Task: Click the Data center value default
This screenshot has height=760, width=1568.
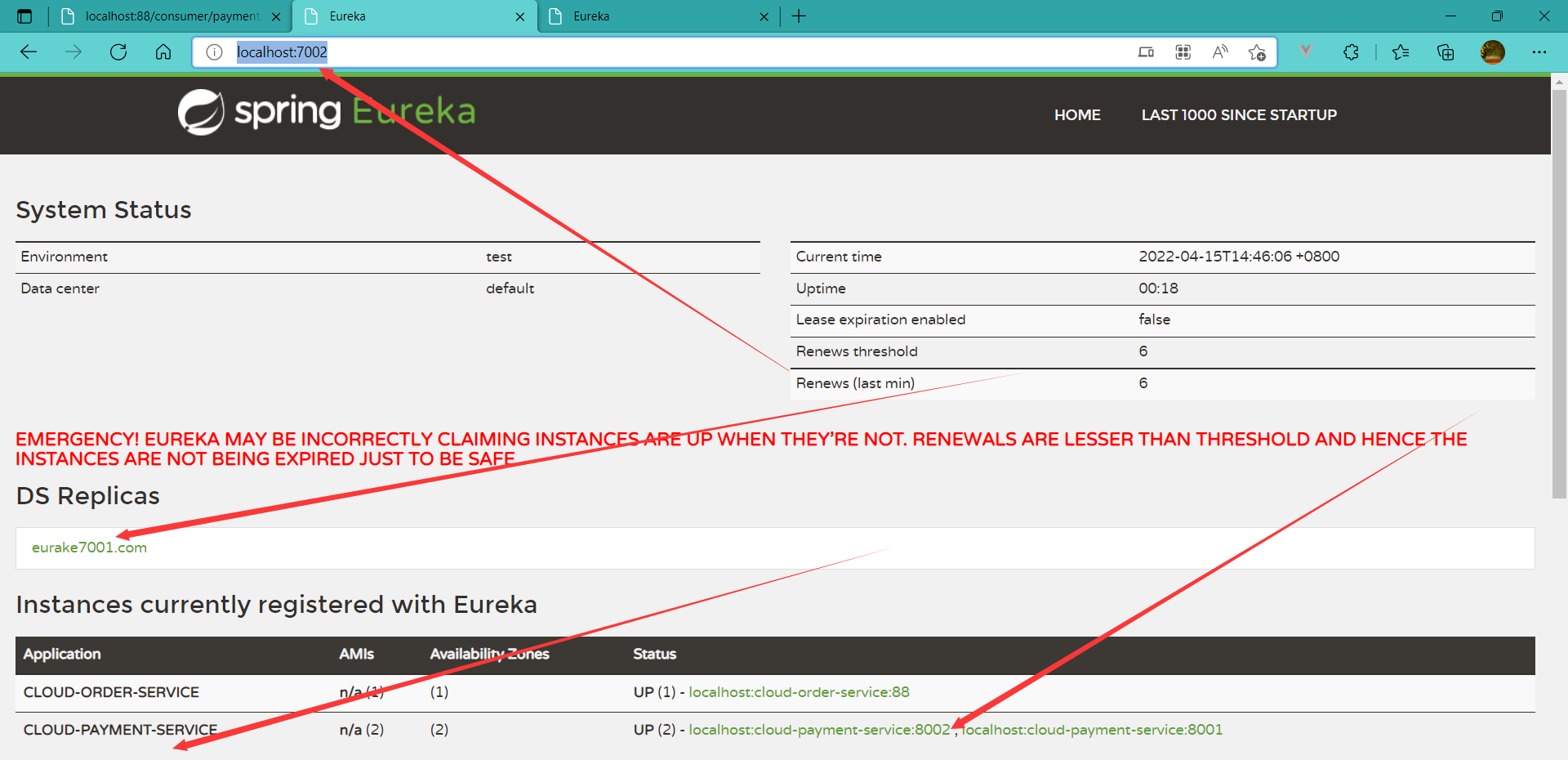Action: [510, 288]
